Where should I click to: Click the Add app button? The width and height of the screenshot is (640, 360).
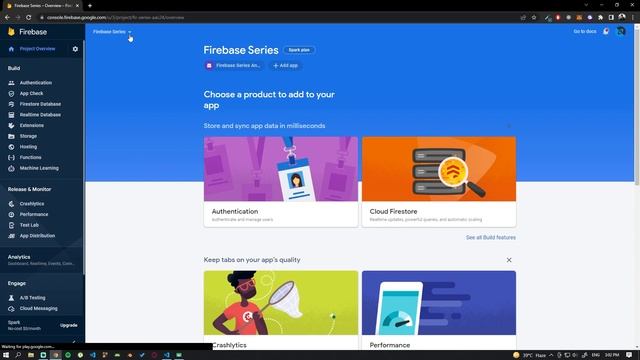click(x=286, y=65)
